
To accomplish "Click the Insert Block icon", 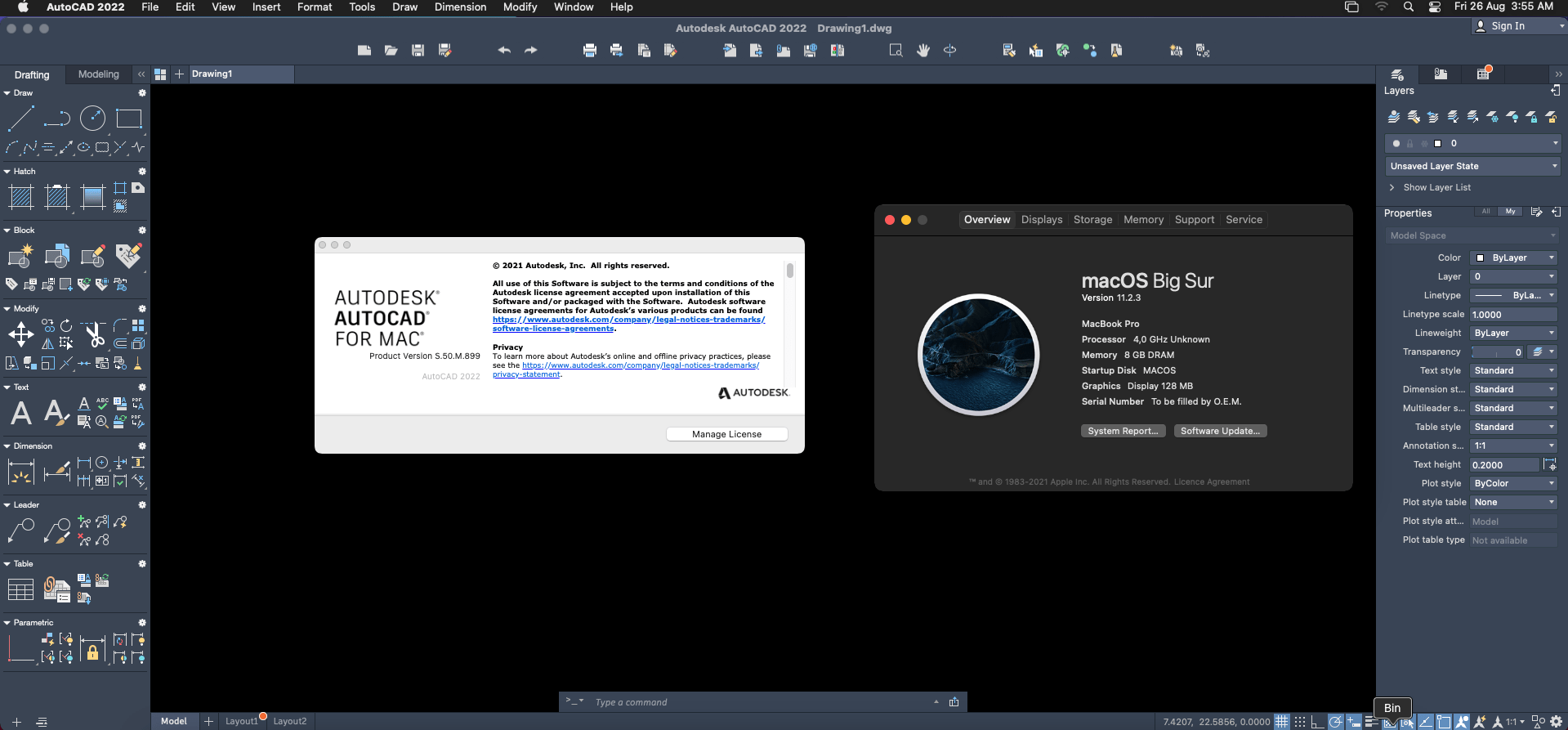I will tap(56, 256).
